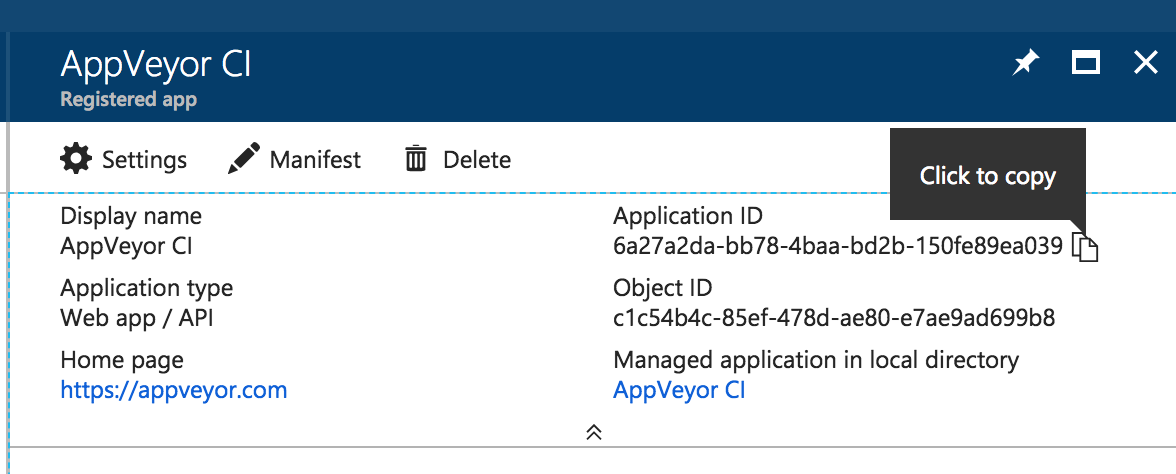This screenshot has width=1176, height=474.
Task: Select the Object ID value c1c54b4c-85ef-478d-ae80-e7ae9ad699b8
Action: click(834, 318)
